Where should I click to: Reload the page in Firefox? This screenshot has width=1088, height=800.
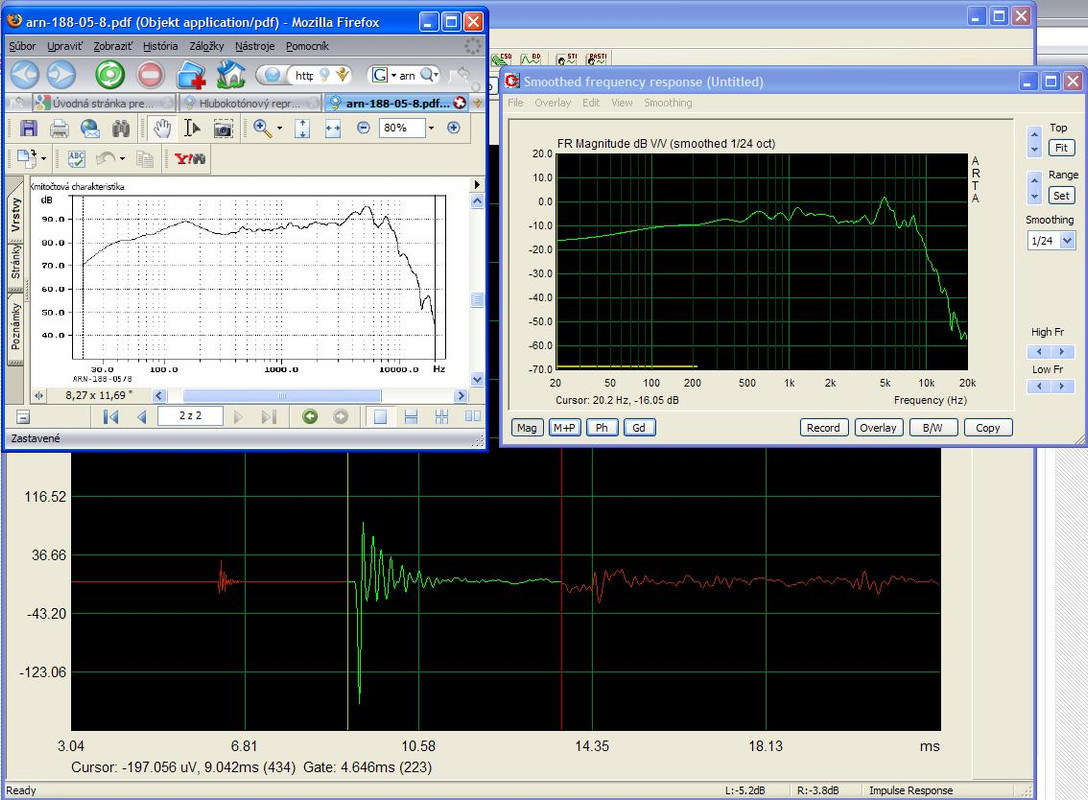[110, 74]
